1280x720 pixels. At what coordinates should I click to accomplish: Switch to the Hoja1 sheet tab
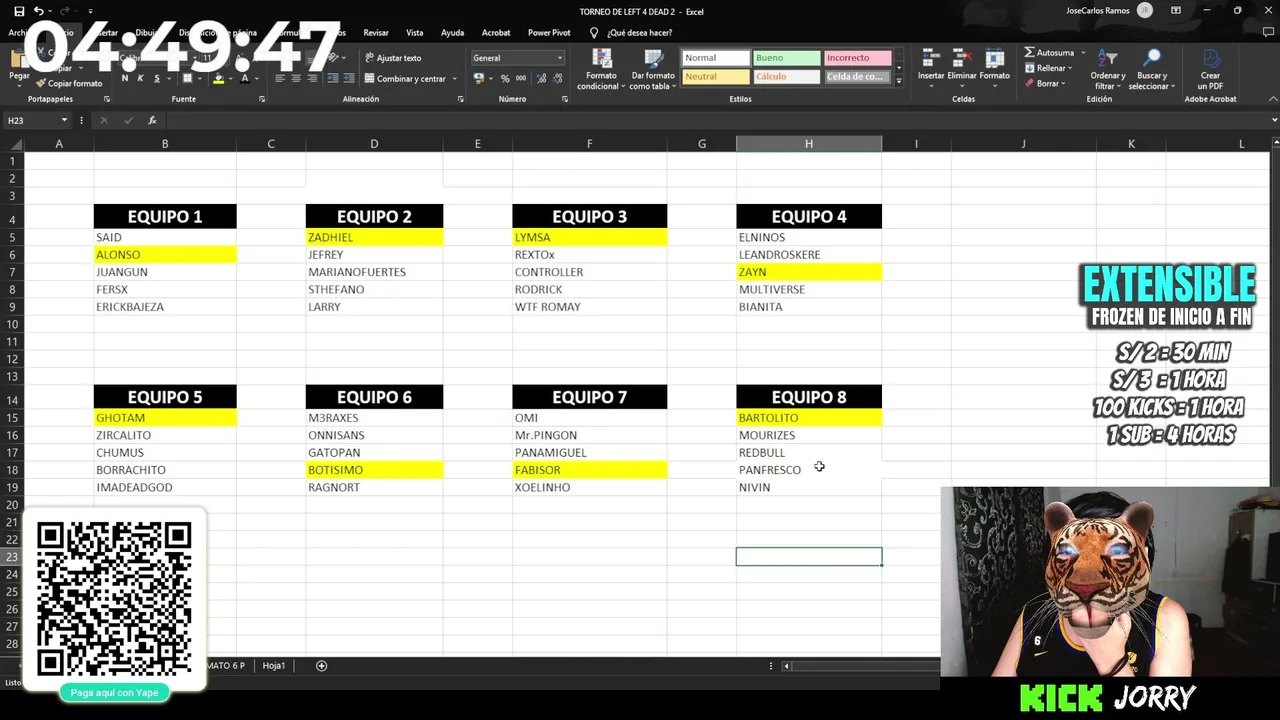click(274, 666)
